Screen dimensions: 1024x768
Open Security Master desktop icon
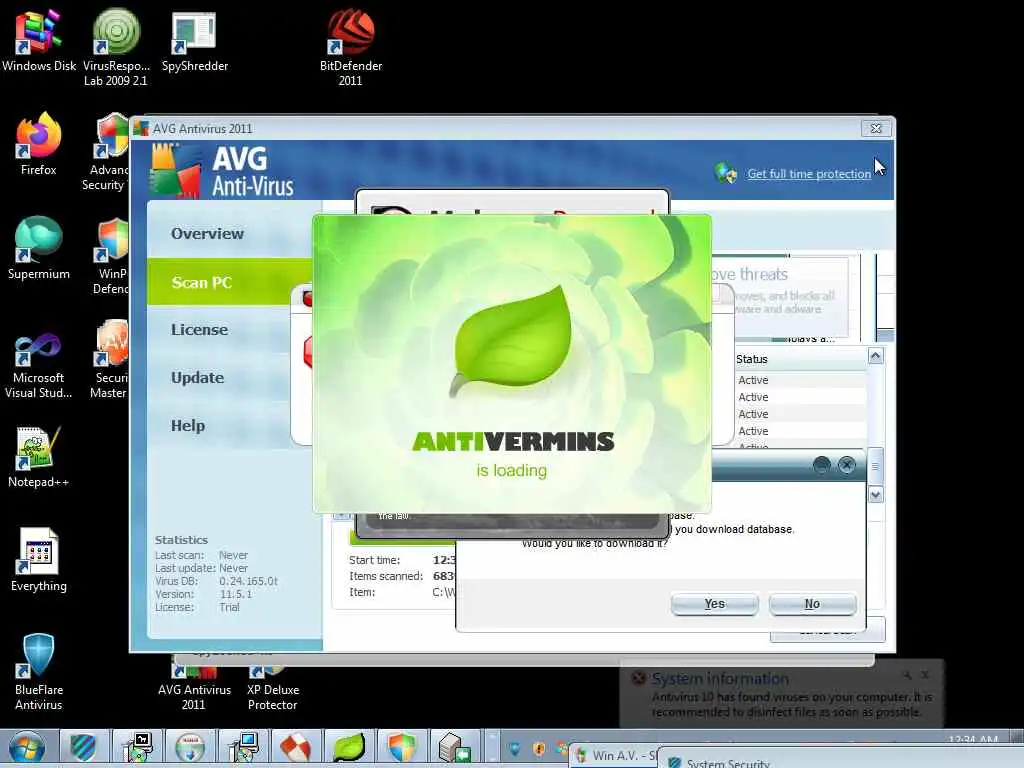click(110, 360)
